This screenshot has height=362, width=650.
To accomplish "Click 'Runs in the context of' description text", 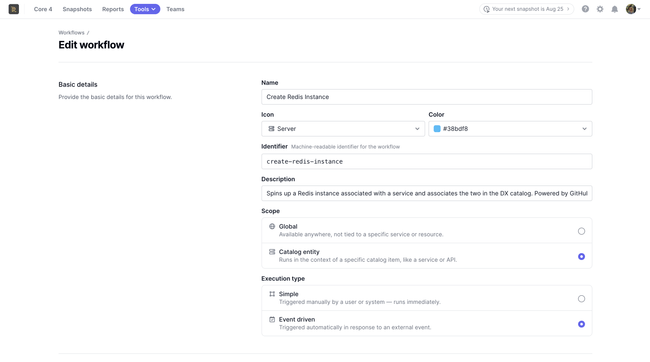I will click(x=368, y=260).
